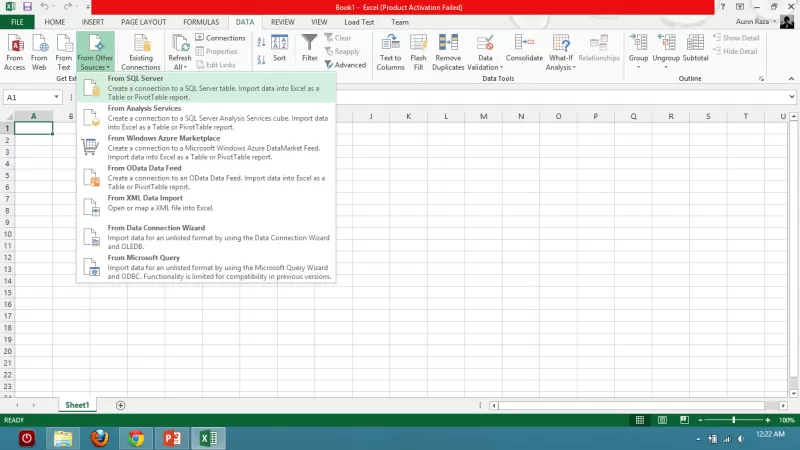The height and width of the screenshot is (450, 800).
Task: Click the Group icon
Action: [x=638, y=43]
